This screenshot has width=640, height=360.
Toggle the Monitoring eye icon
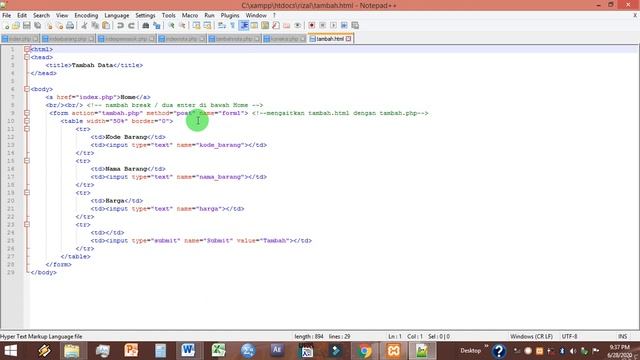tap(298, 25)
